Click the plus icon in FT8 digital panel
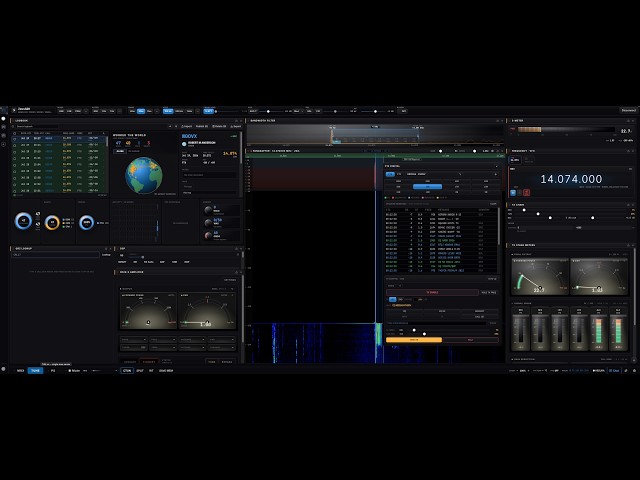 click(496, 174)
